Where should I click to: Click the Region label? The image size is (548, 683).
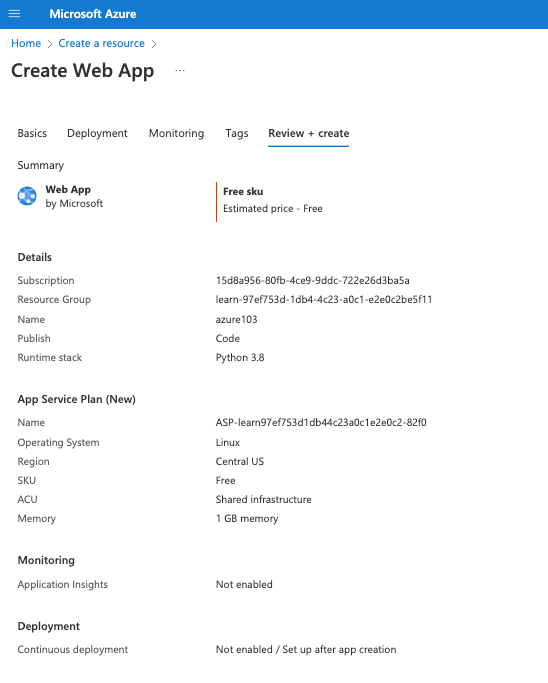(34, 462)
